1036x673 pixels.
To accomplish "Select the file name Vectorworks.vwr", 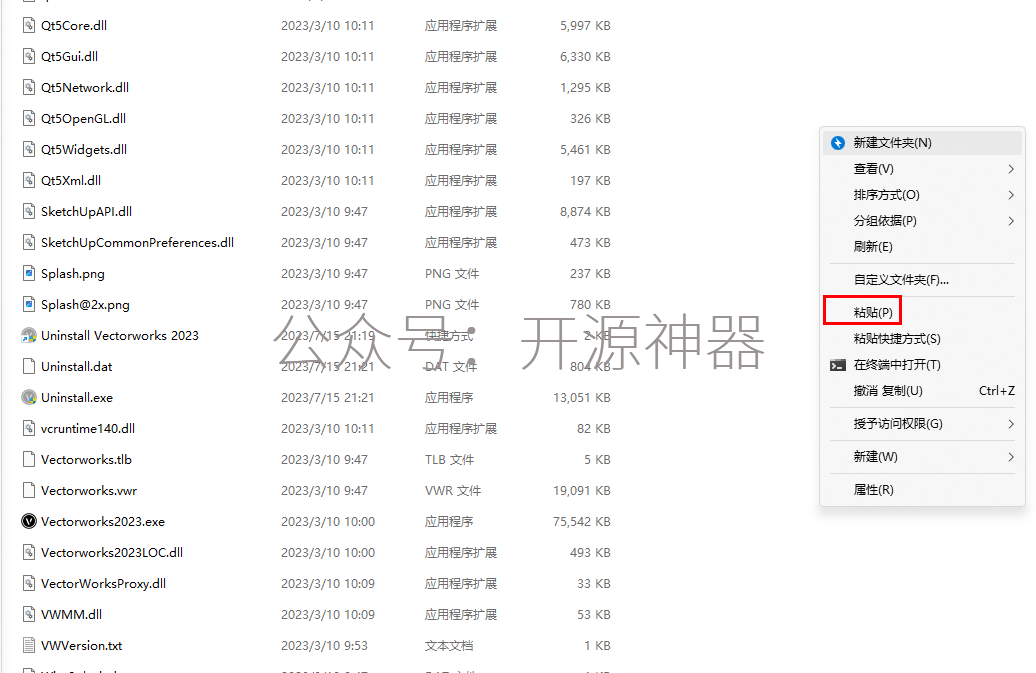I will 89,491.
